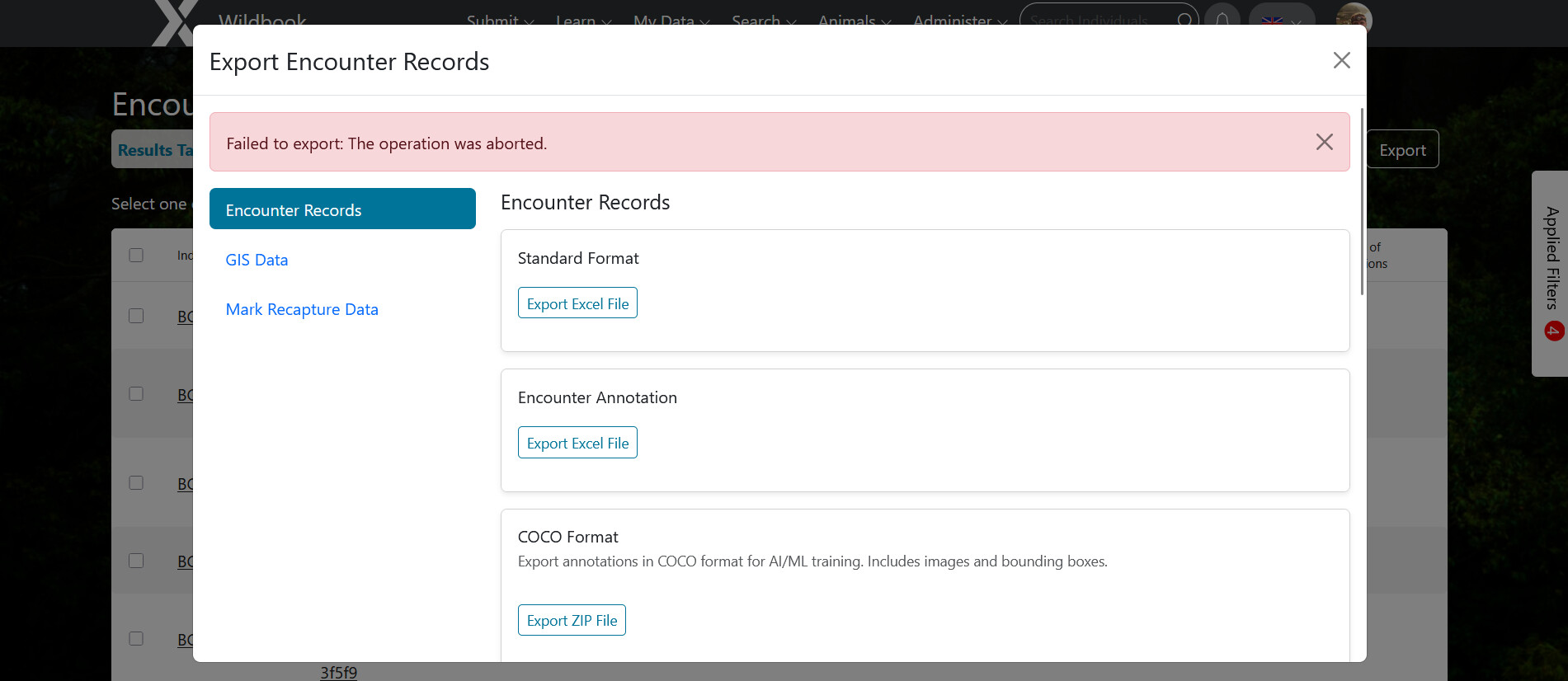Switch to the GIS Data tab
1568x681 pixels.
(x=257, y=260)
